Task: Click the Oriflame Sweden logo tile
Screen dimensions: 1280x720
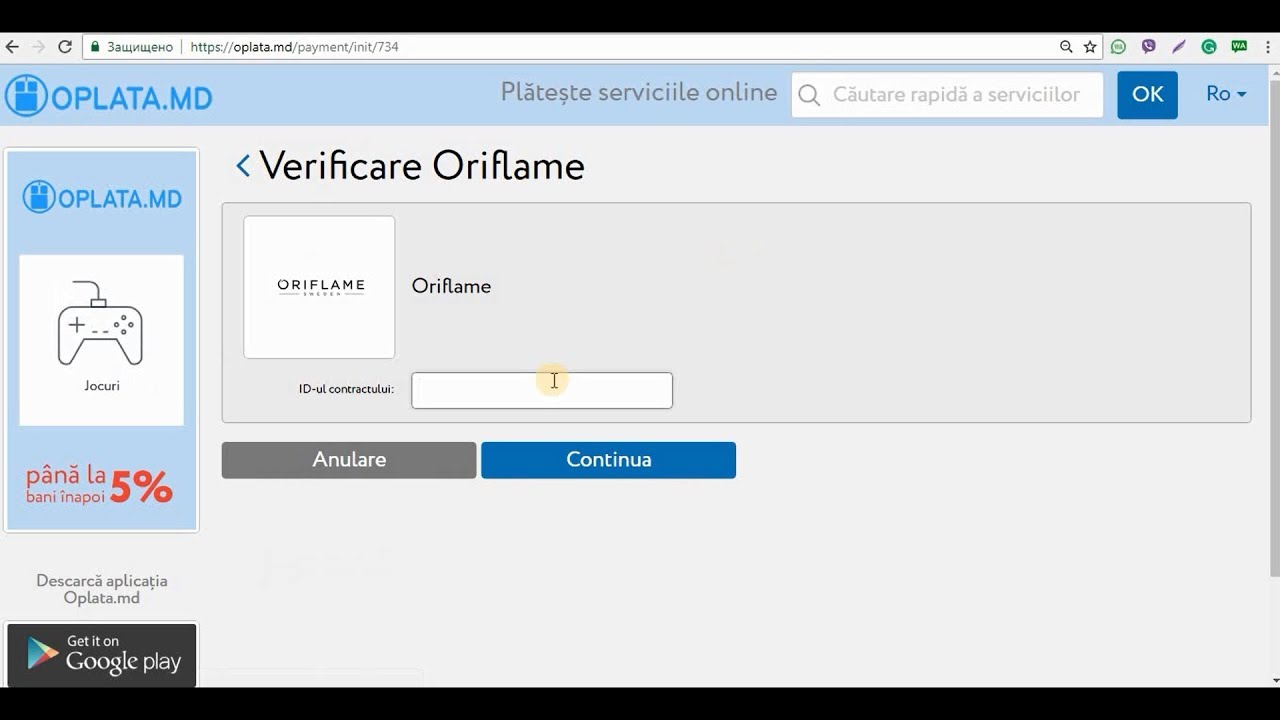Action: pyautogui.click(x=319, y=287)
